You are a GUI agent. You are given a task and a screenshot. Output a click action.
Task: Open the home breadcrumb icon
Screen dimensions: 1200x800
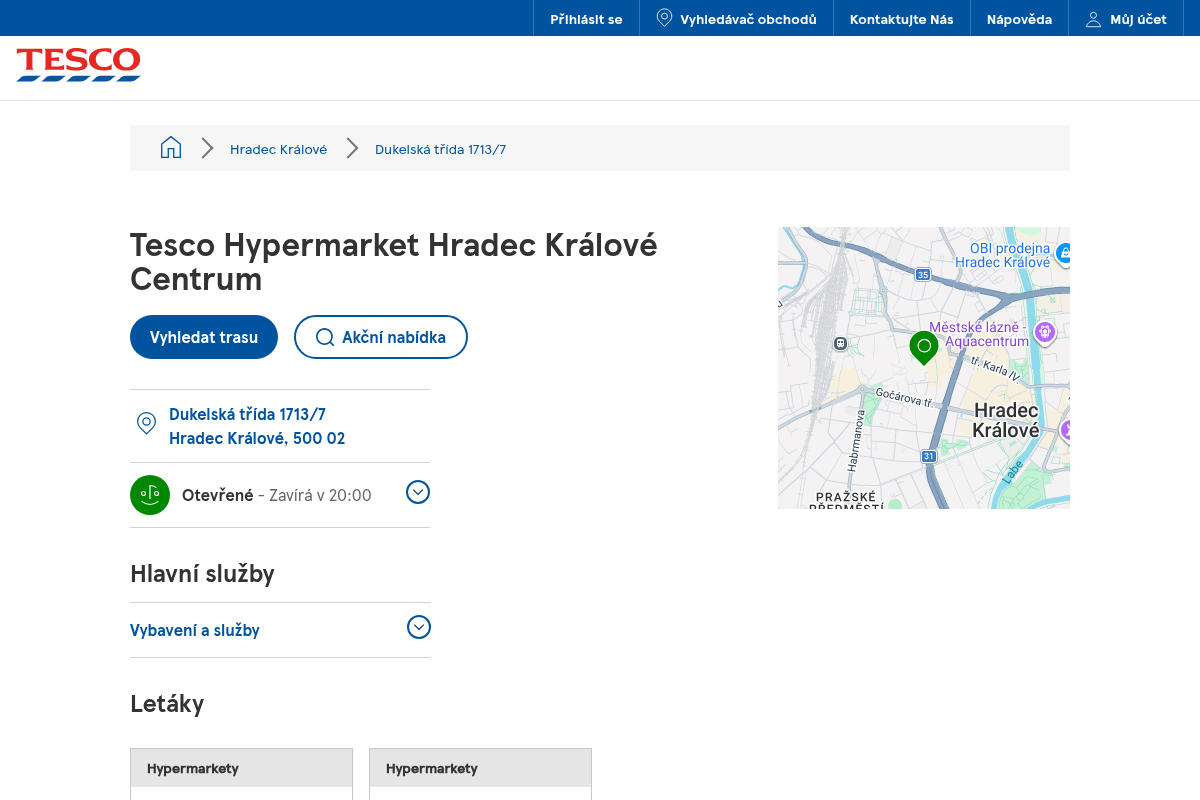coord(171,148)
